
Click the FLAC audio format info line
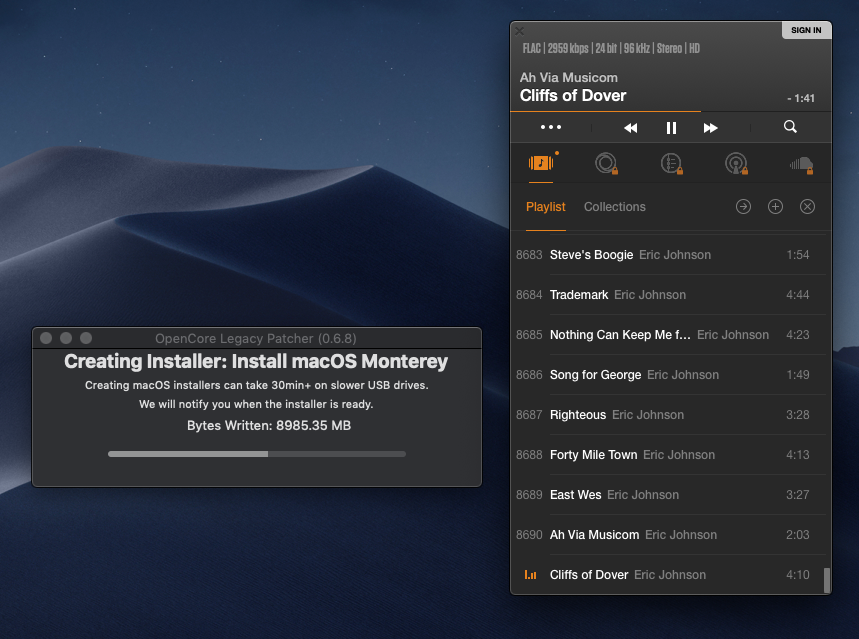tap(611, 48)
